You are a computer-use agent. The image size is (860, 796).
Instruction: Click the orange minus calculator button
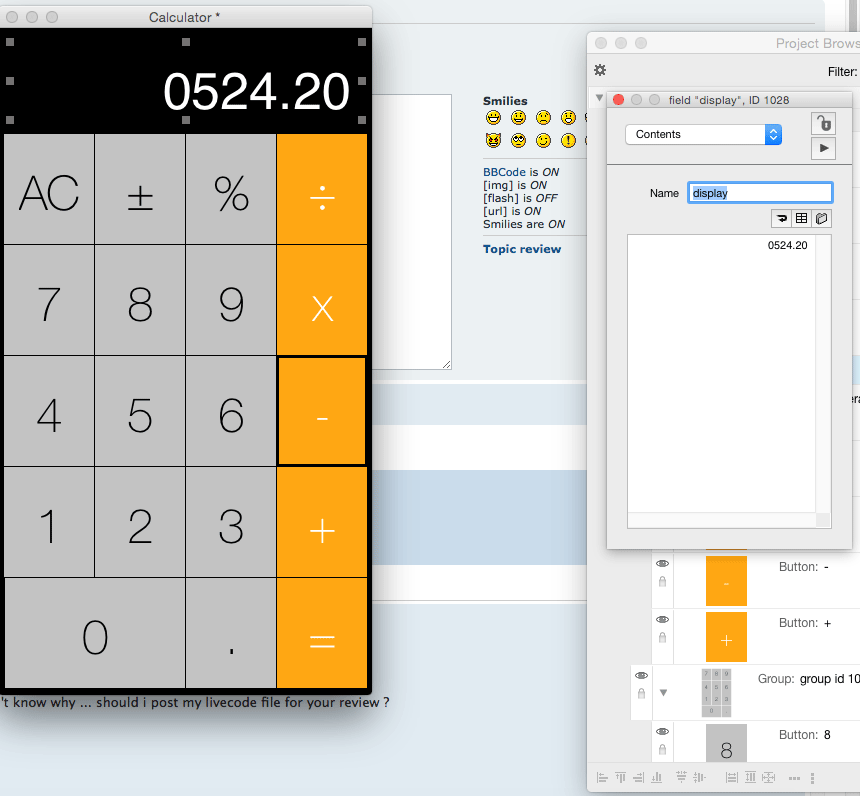point(322,411)
